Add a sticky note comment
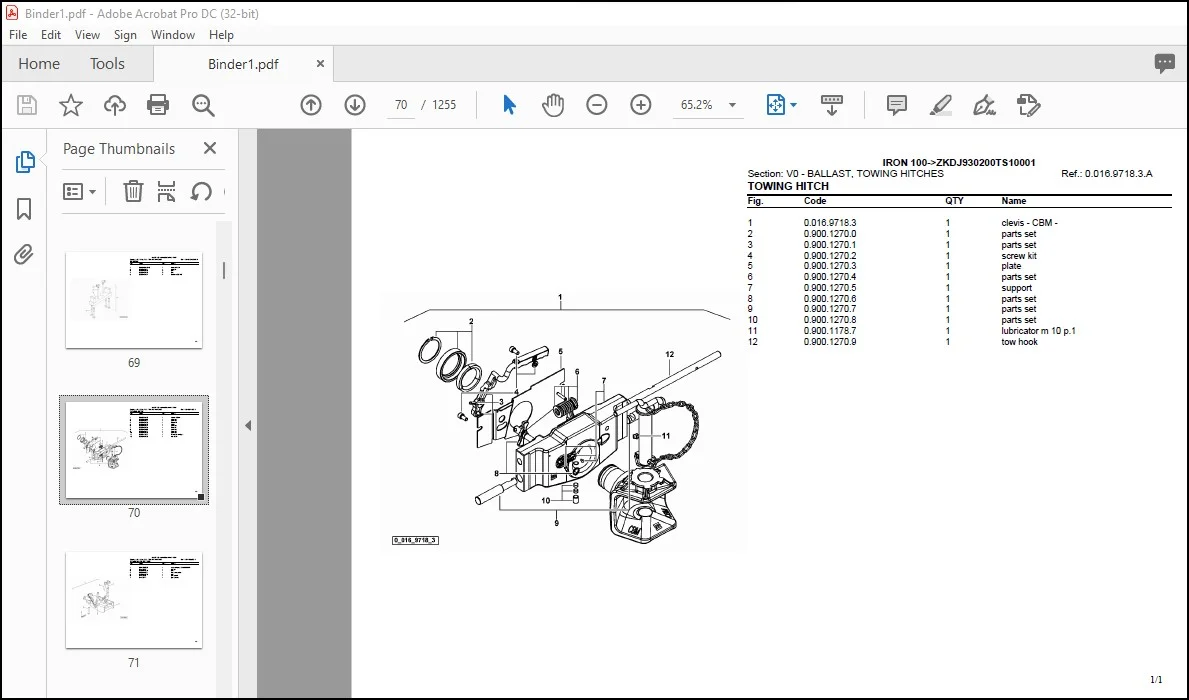 896,105
